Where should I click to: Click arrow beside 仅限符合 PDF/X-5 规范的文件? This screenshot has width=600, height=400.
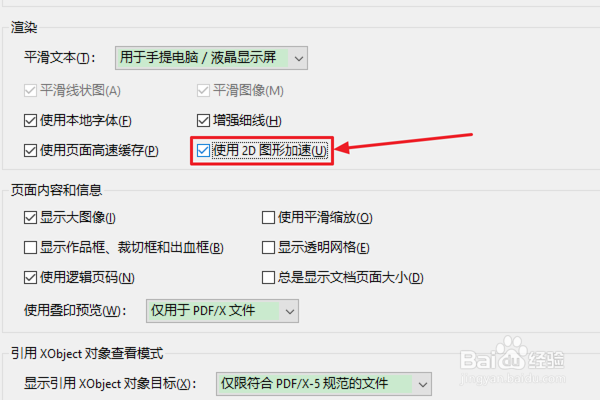(422, 384)
